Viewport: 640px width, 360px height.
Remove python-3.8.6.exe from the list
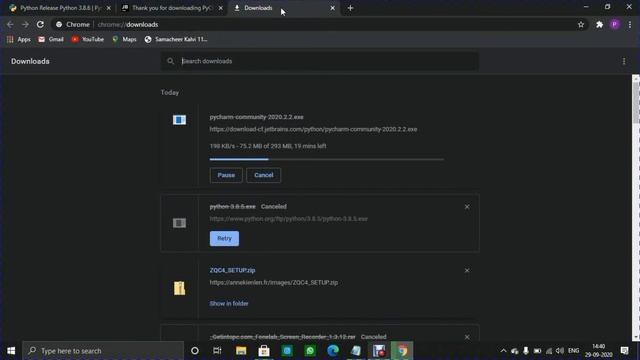(467, 207)
